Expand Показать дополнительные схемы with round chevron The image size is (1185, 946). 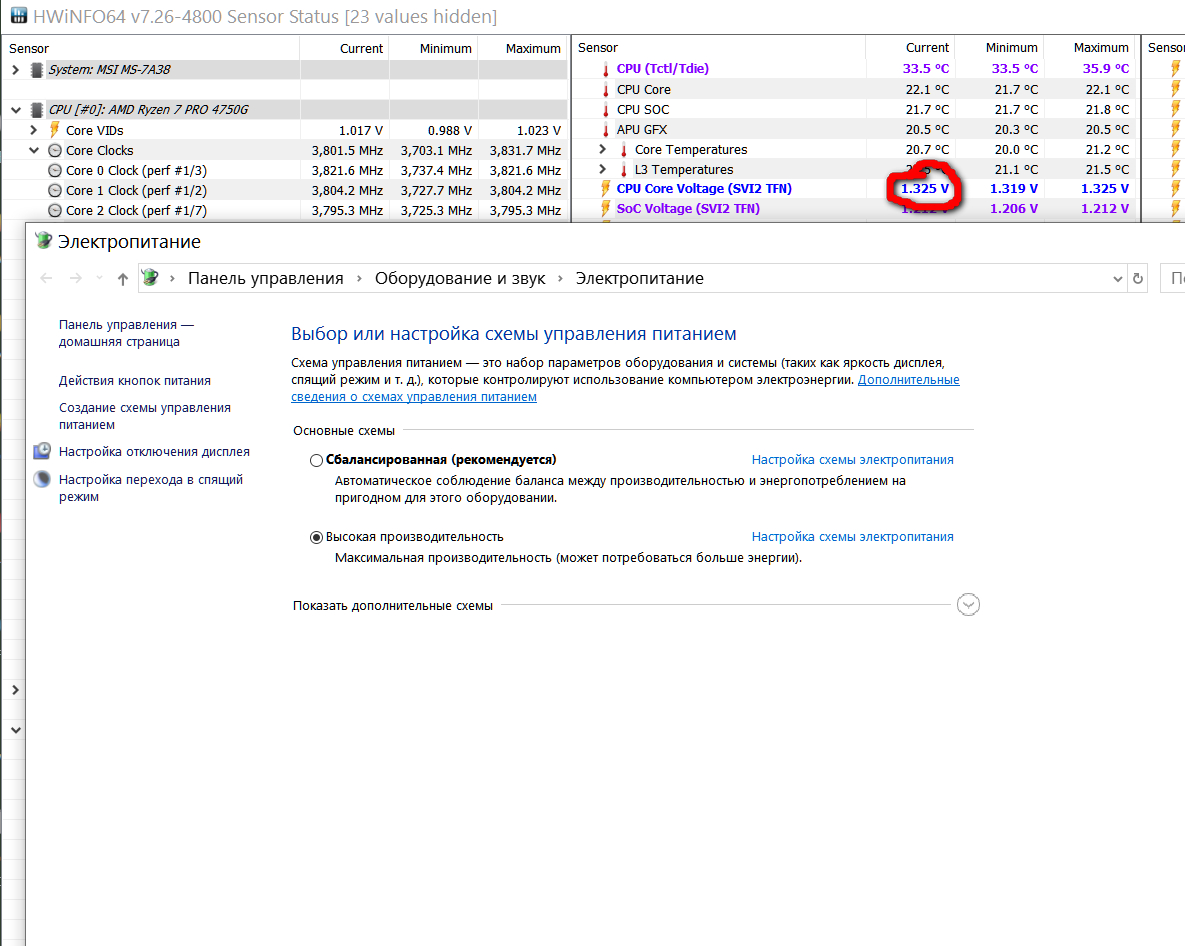tap(968, 604)
